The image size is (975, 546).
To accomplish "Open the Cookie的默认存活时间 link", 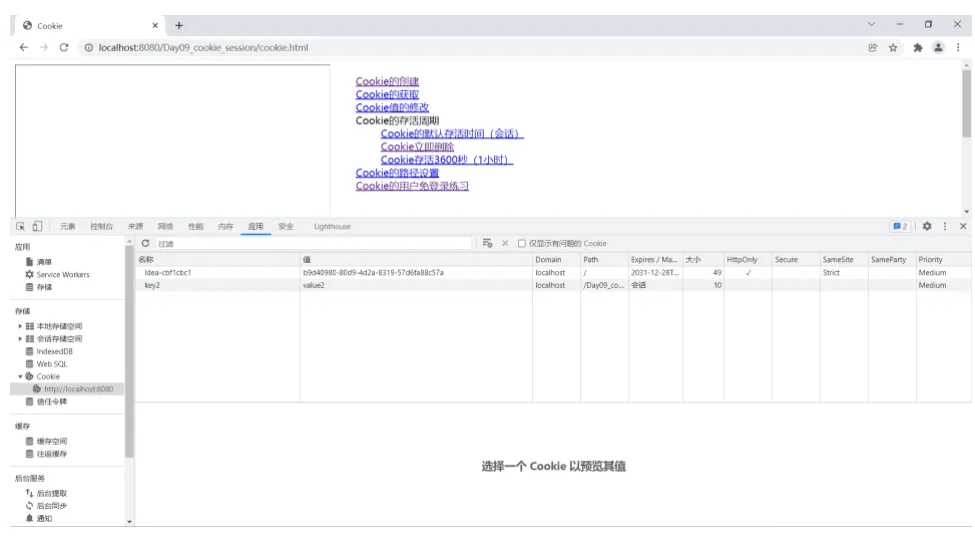I will pyautogui.click(x=452, y=134).
